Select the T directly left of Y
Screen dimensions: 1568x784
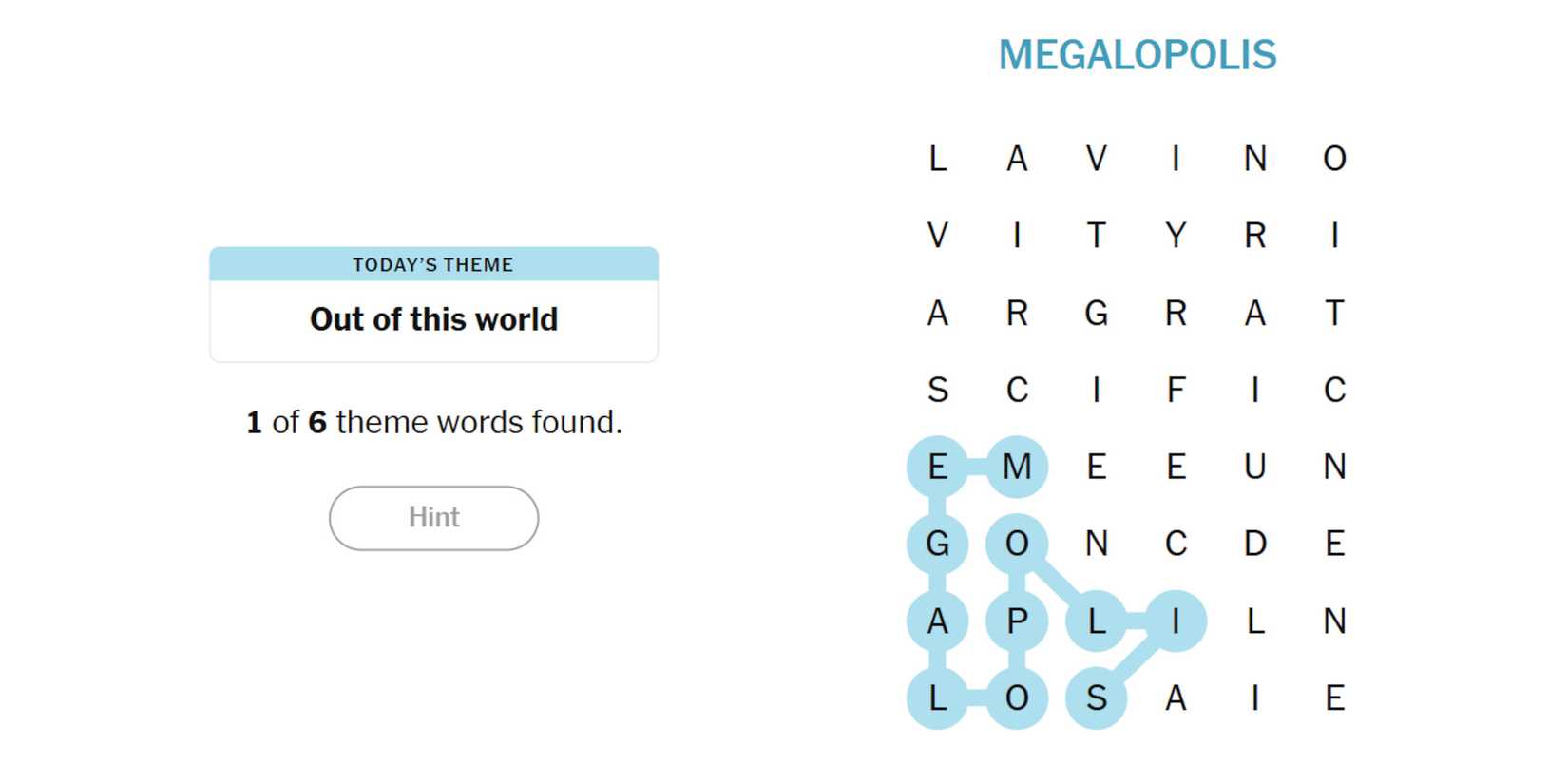1096,235
